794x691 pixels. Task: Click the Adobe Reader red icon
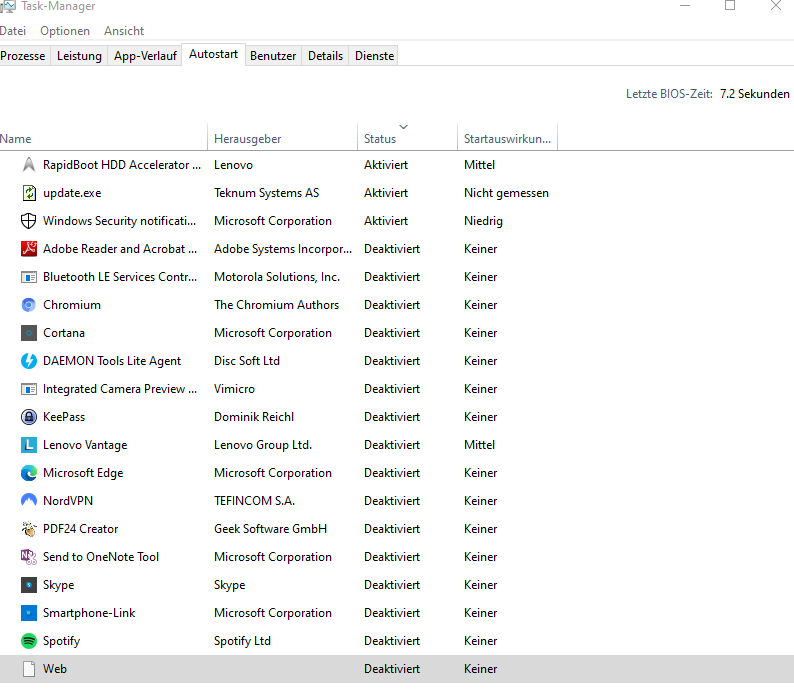tap(29, 249)
